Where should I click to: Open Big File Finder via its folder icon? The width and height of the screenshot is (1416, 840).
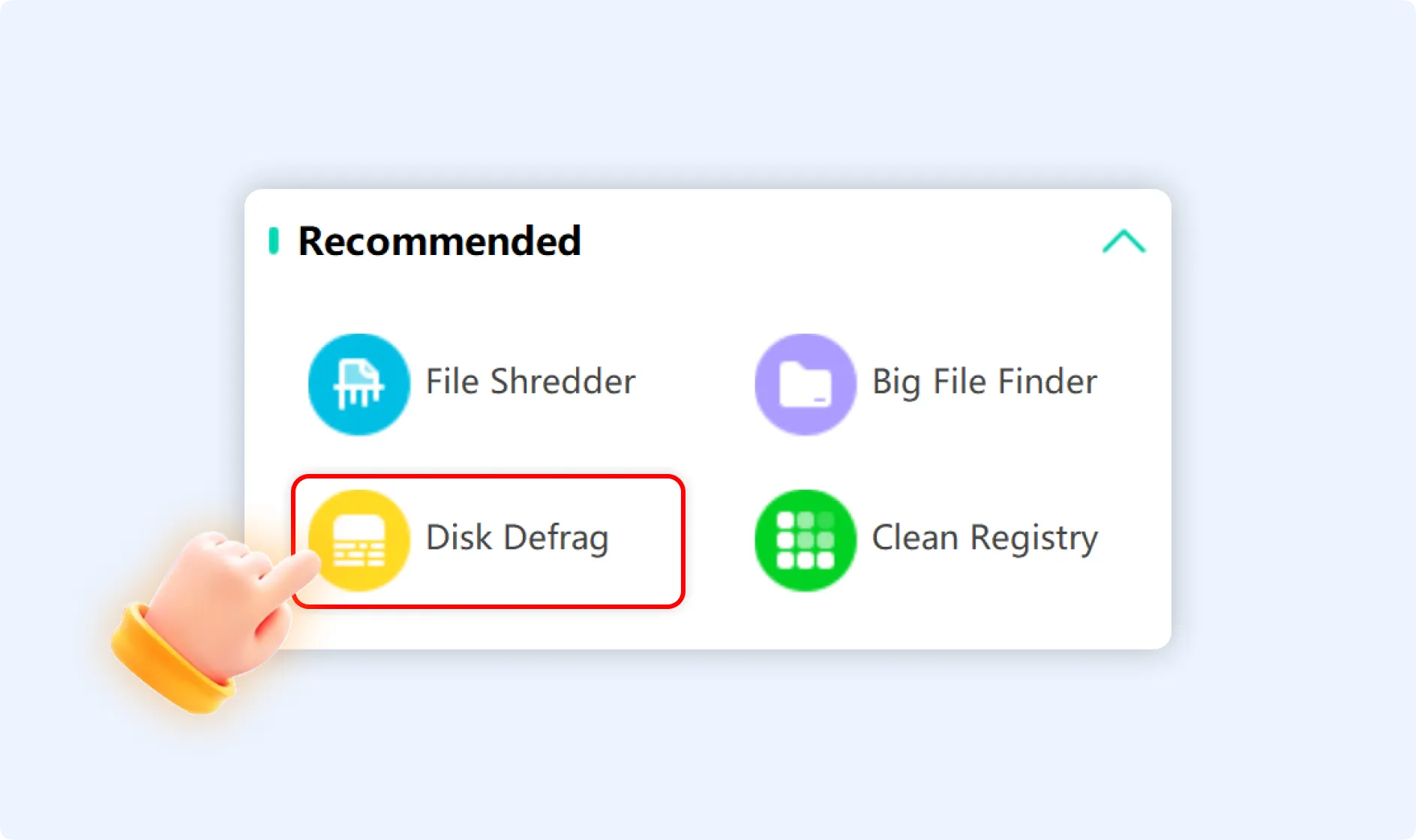[804, 384]
